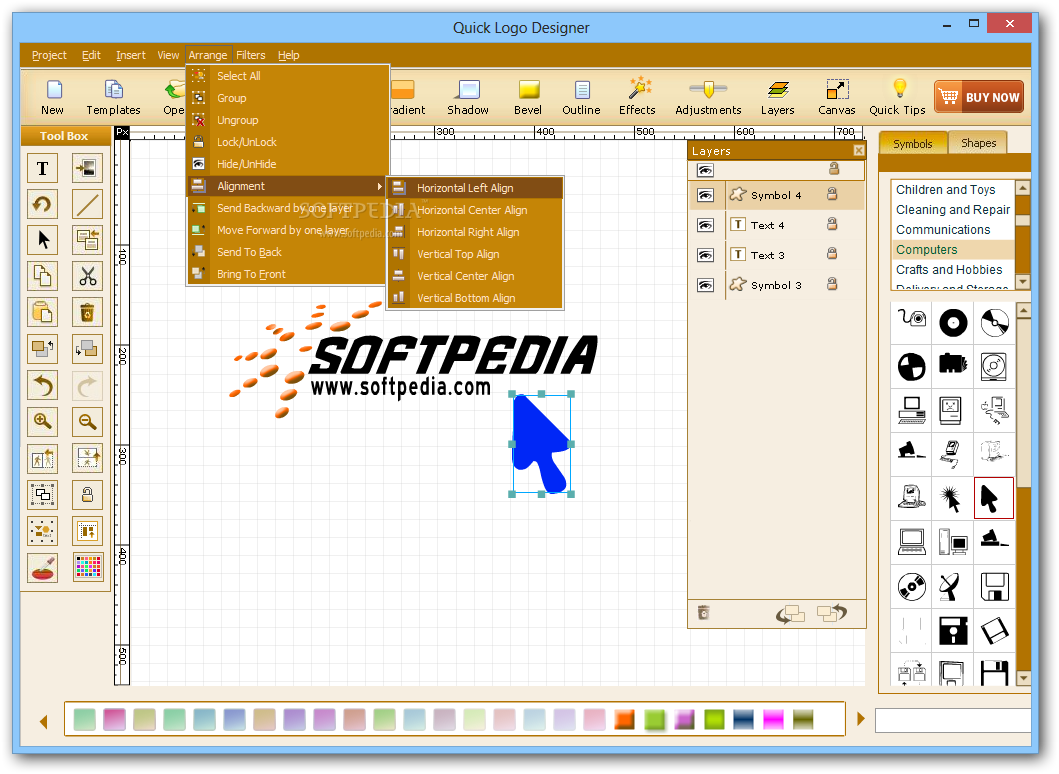
Task: Open the Filters menu
Action: coord(251,55)
